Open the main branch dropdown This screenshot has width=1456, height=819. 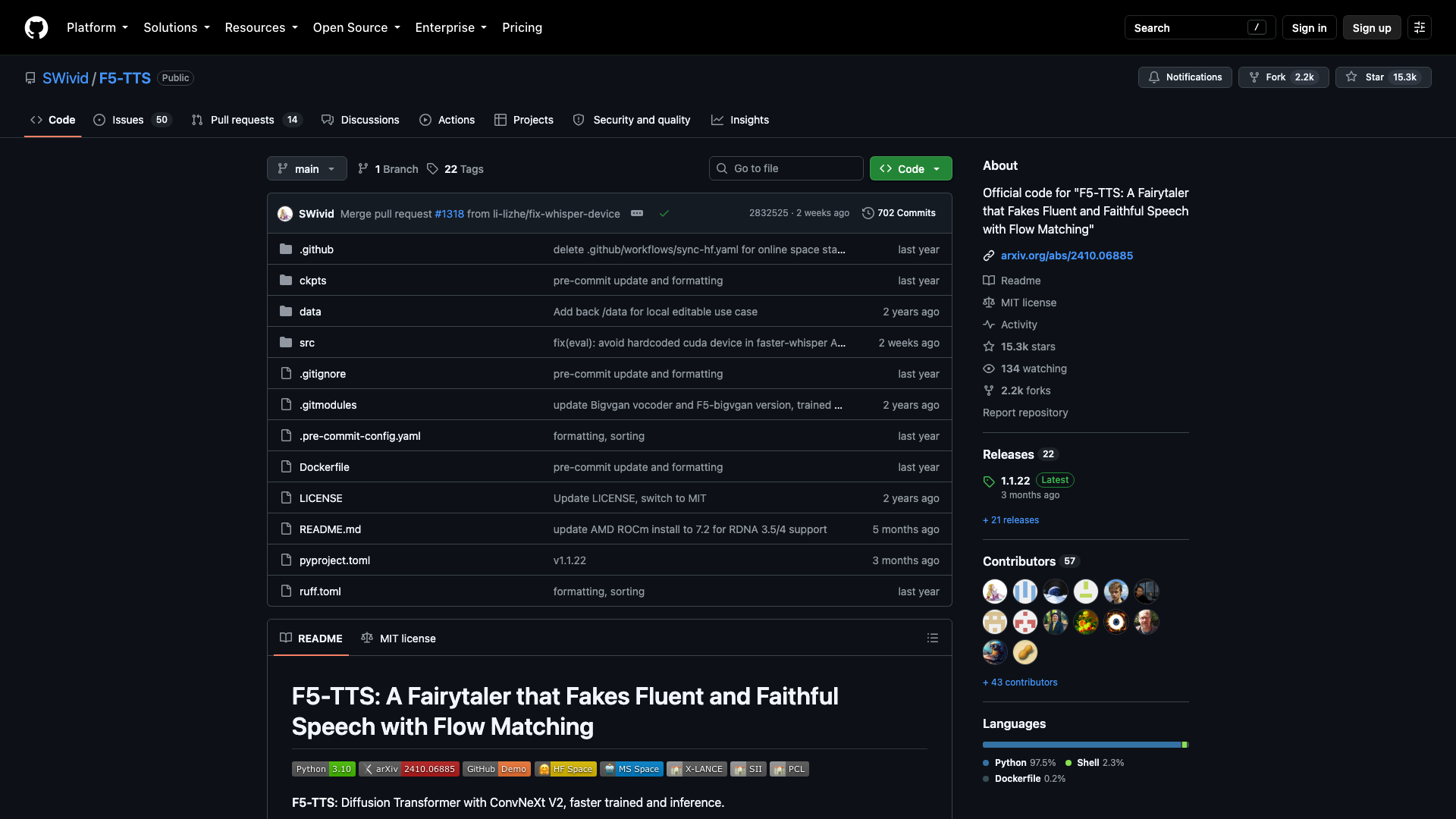click(x=307, y=168)
